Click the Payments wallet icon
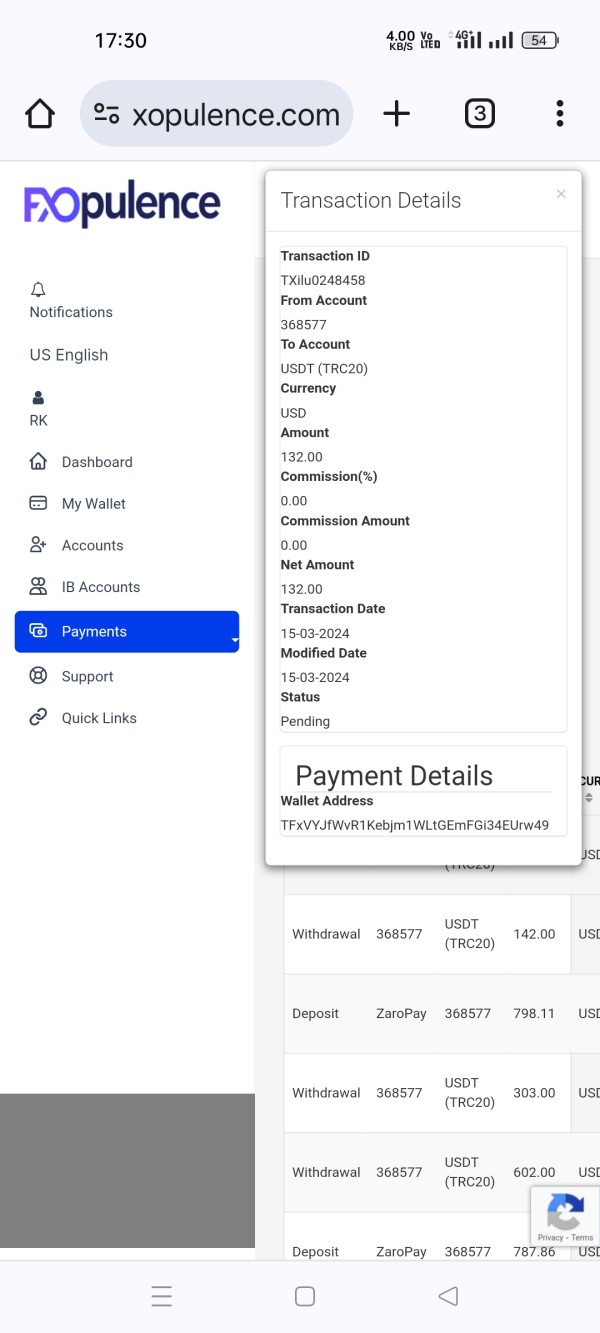Screen dimensions: 600x1333 point(38,631)
